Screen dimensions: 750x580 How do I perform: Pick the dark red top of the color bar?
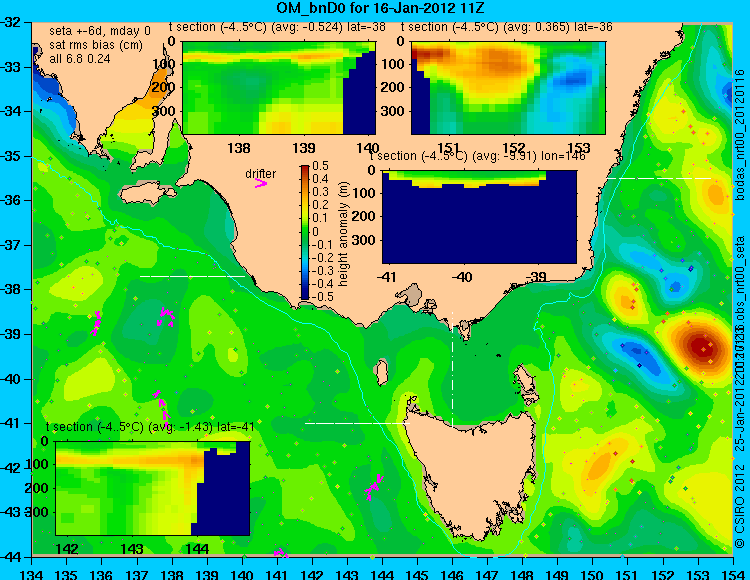tap(305, 168)
